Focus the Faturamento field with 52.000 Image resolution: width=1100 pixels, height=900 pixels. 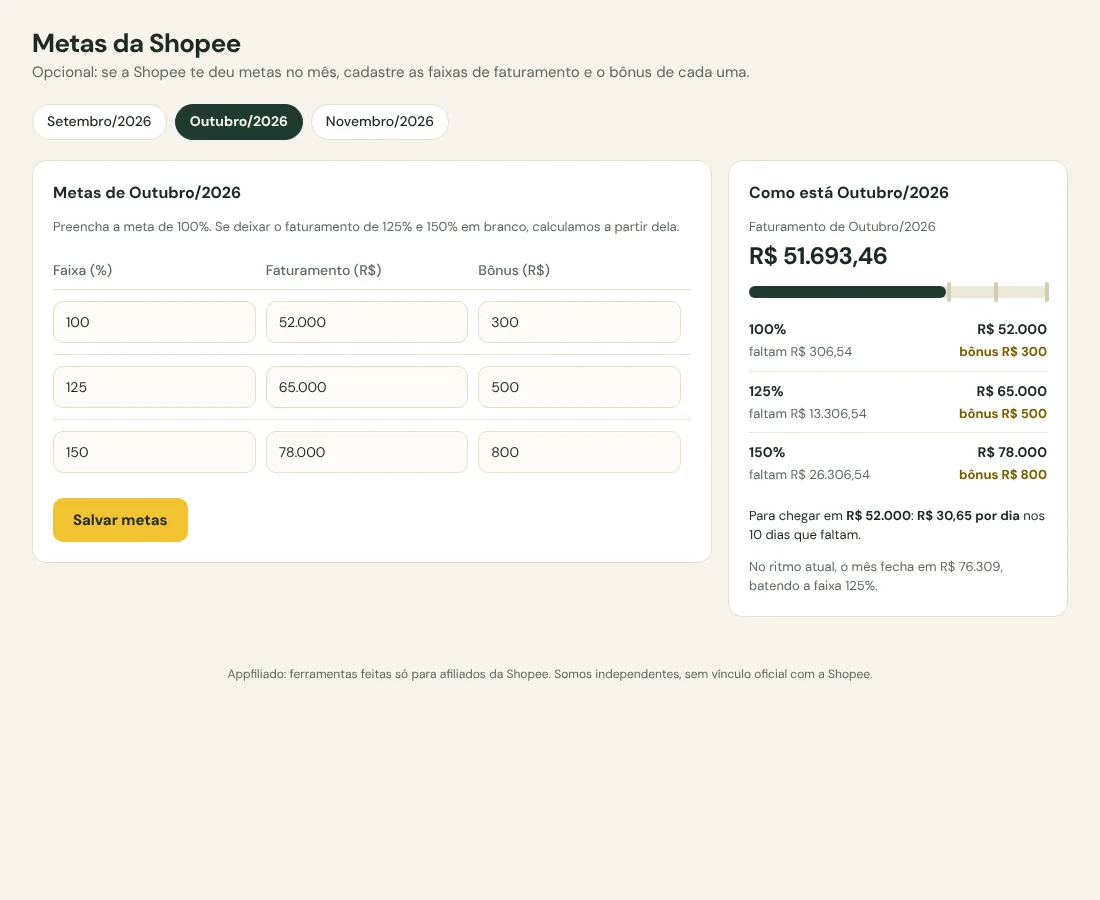coord(367,322)
